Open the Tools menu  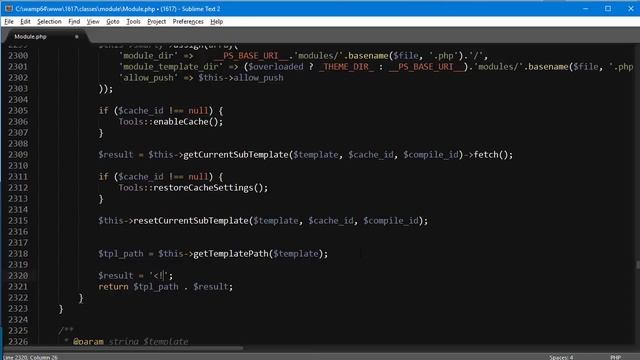(133, 22)
